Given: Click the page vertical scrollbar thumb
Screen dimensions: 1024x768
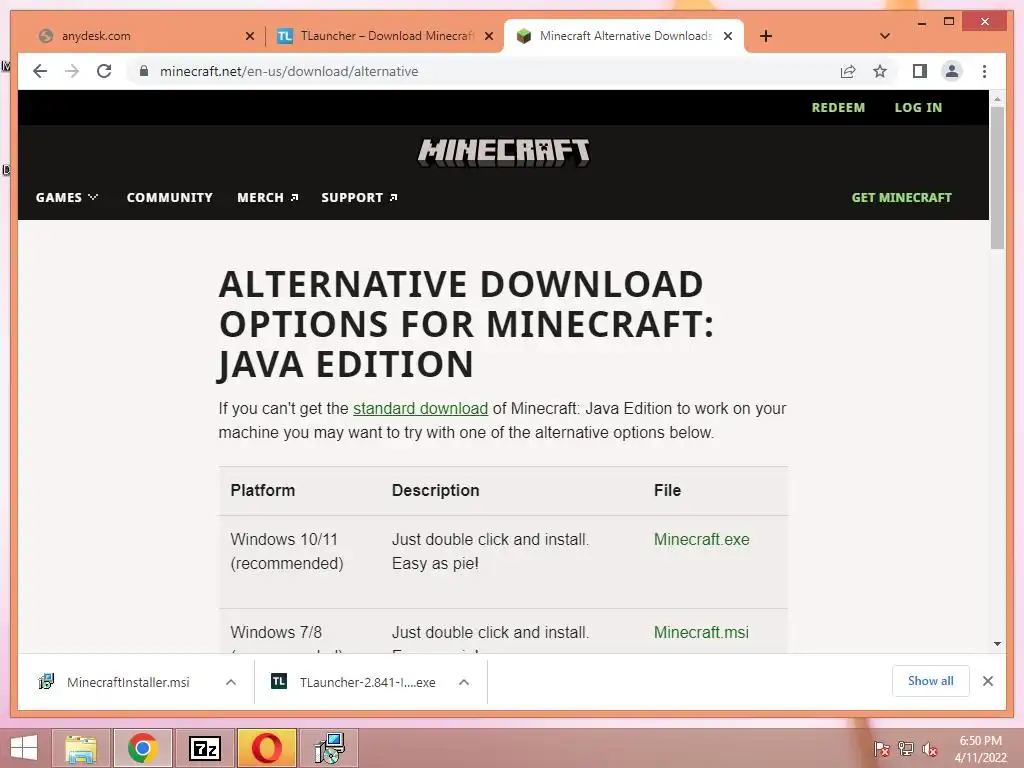Looking at the screenshot, I should click(x=997, y=177).
